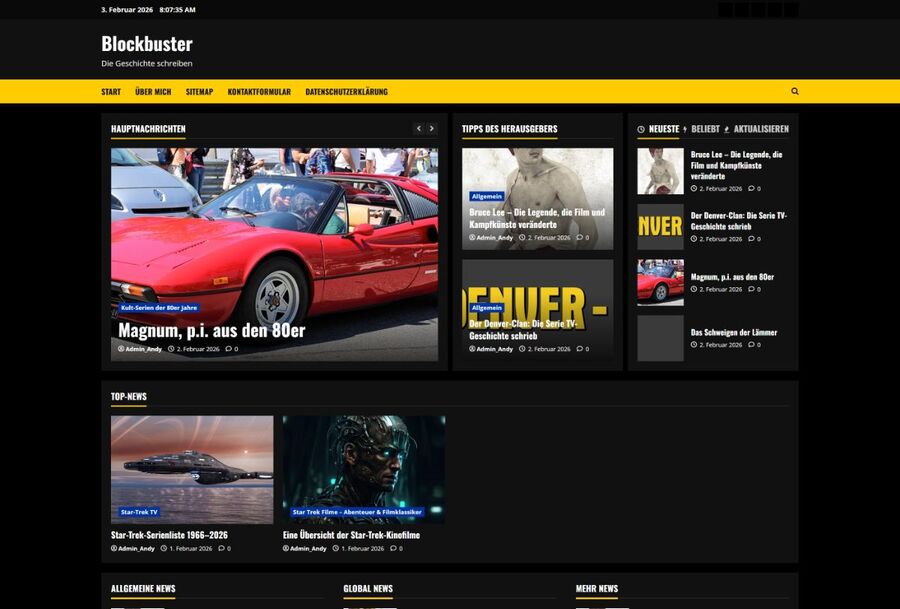
Task: Go to previous Hauptnachrichten slide
Action: tap(419, 129)
